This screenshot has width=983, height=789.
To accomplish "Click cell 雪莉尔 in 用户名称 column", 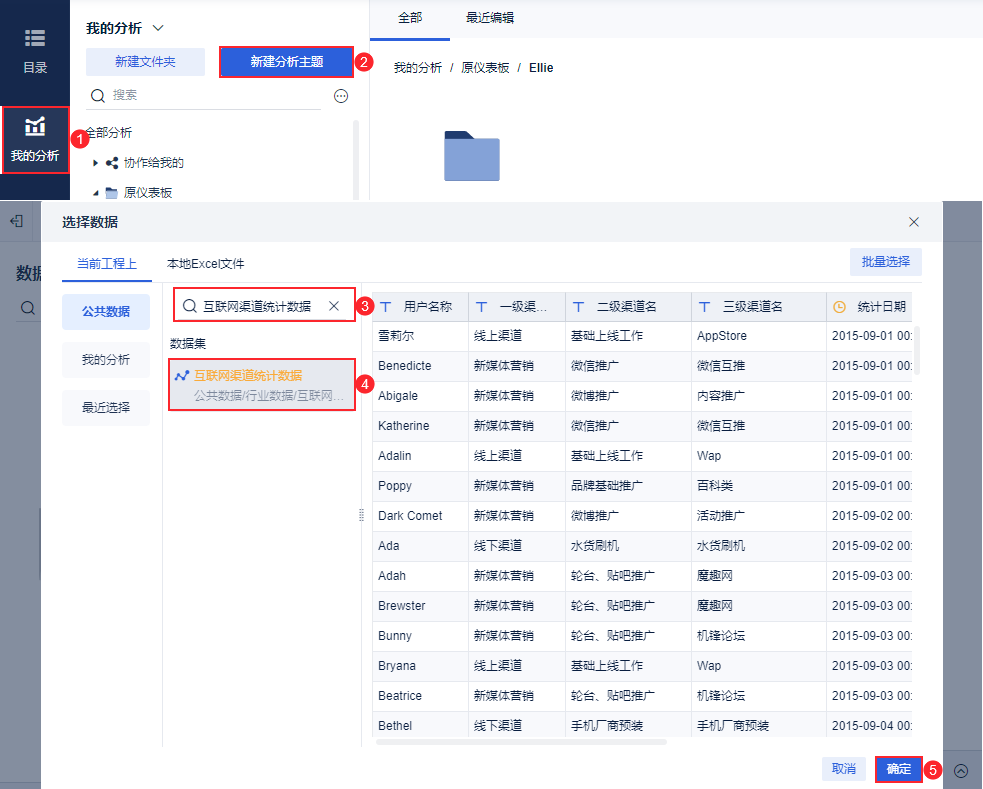I will coord(420,336).
